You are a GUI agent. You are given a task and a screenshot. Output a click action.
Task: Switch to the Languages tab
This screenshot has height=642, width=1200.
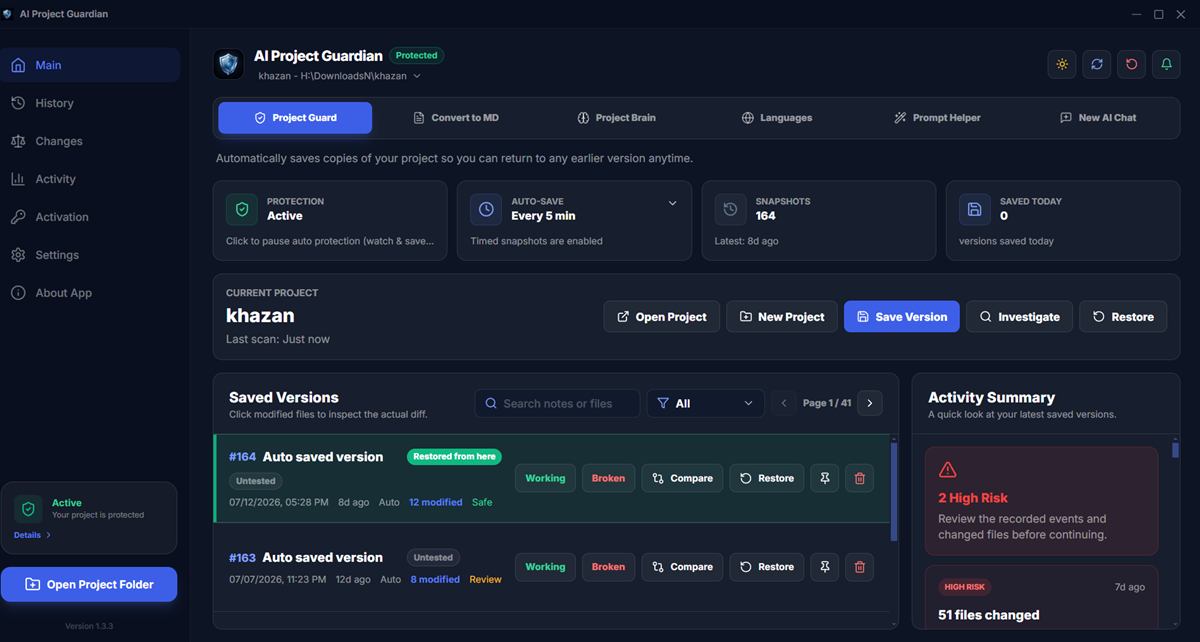777,118
